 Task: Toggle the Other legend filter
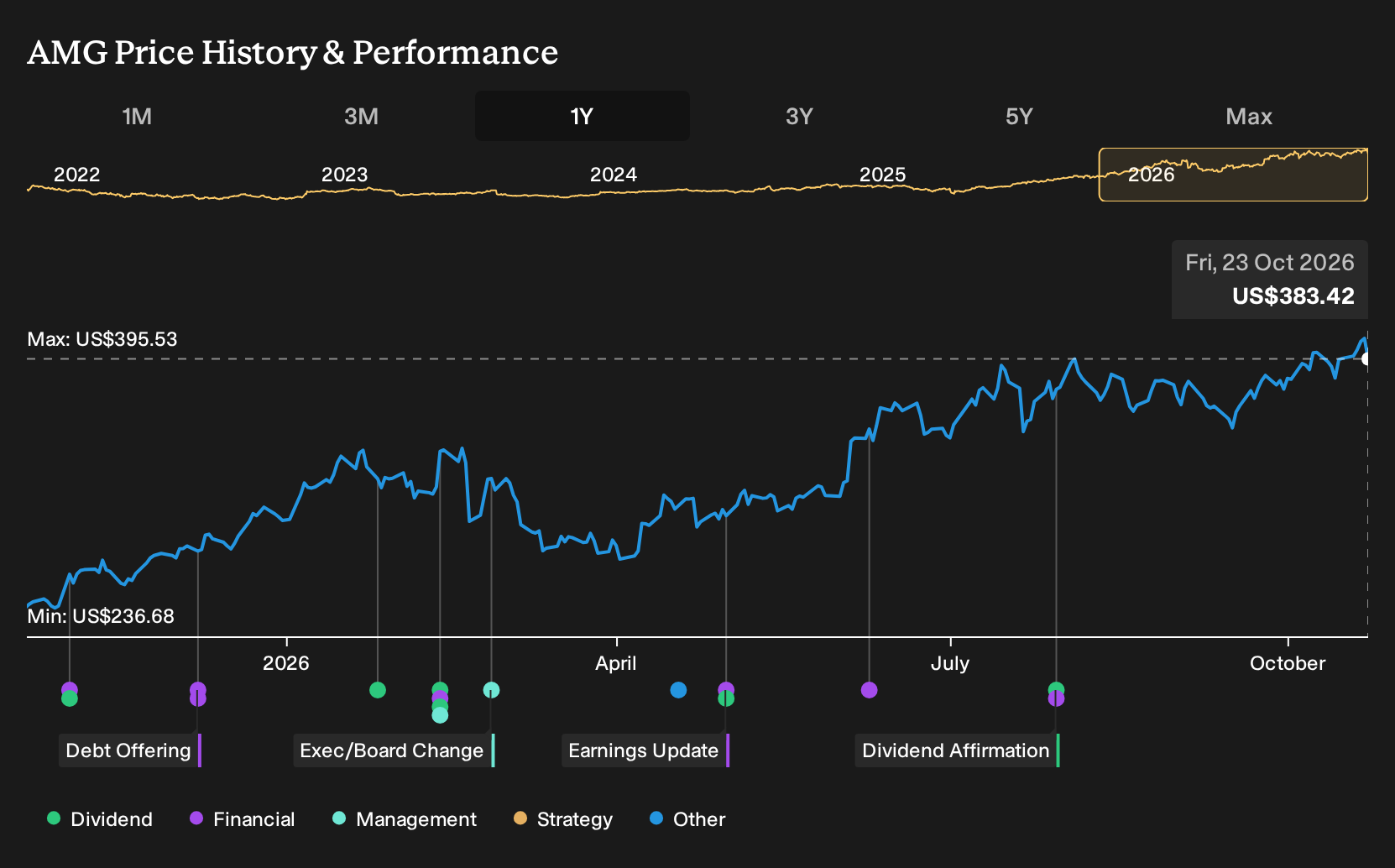click(x=687, y=819)
